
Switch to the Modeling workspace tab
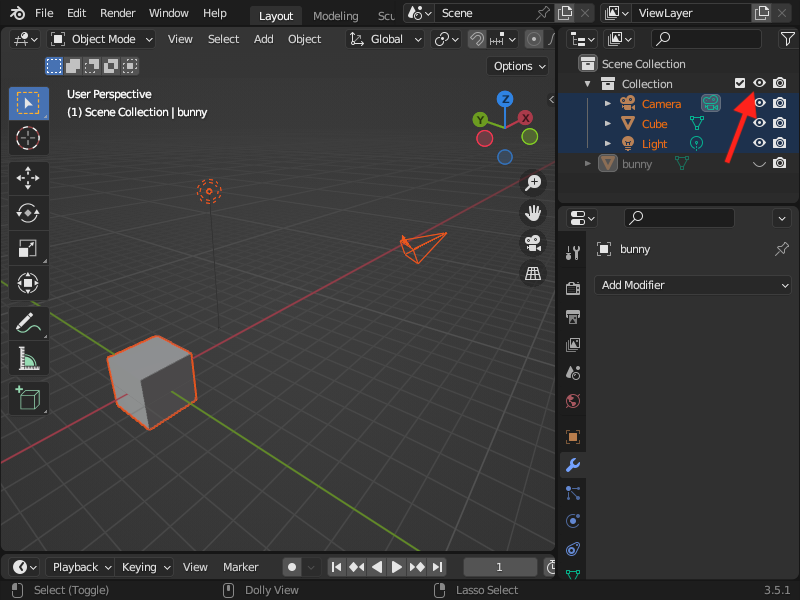point(335,16)
